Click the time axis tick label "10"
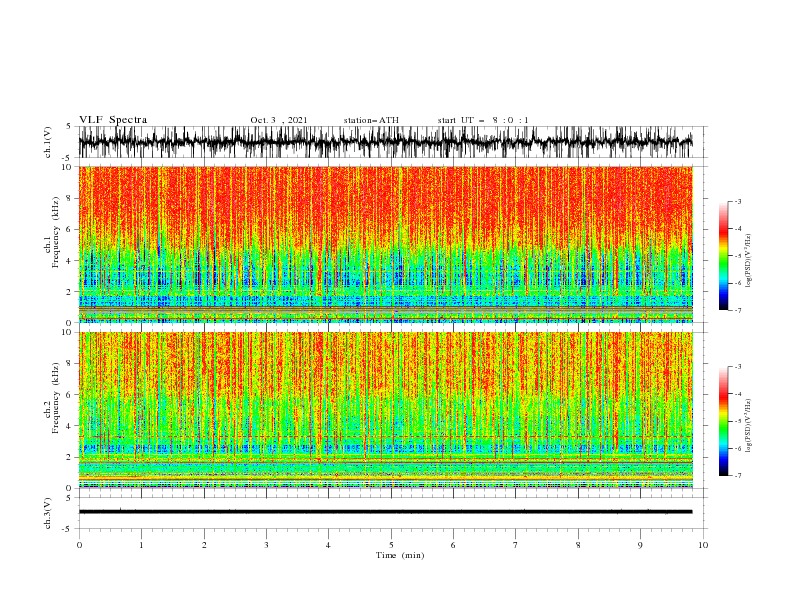This screenshot has height=612, width=792. [x=703, y=545]
